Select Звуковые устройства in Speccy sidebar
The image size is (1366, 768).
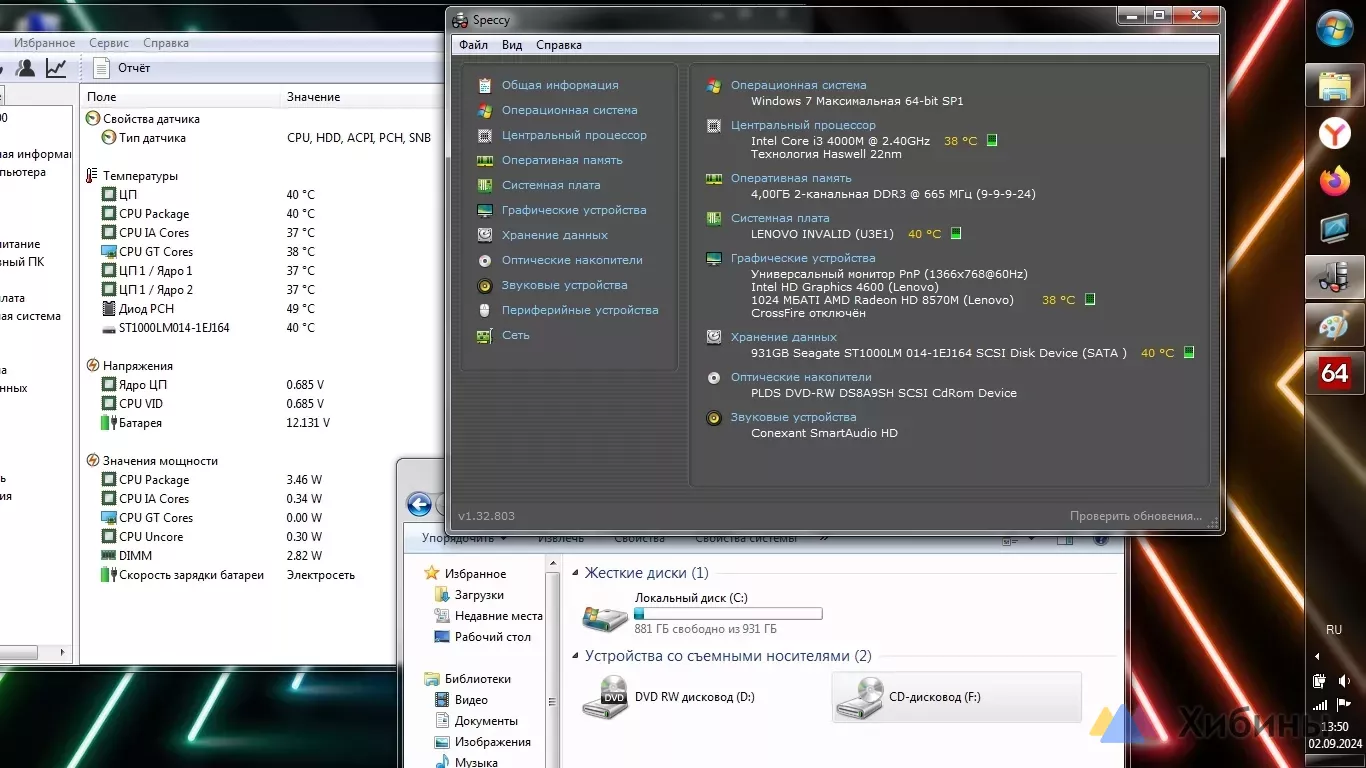pyautogui.click(x=565, y=285)
